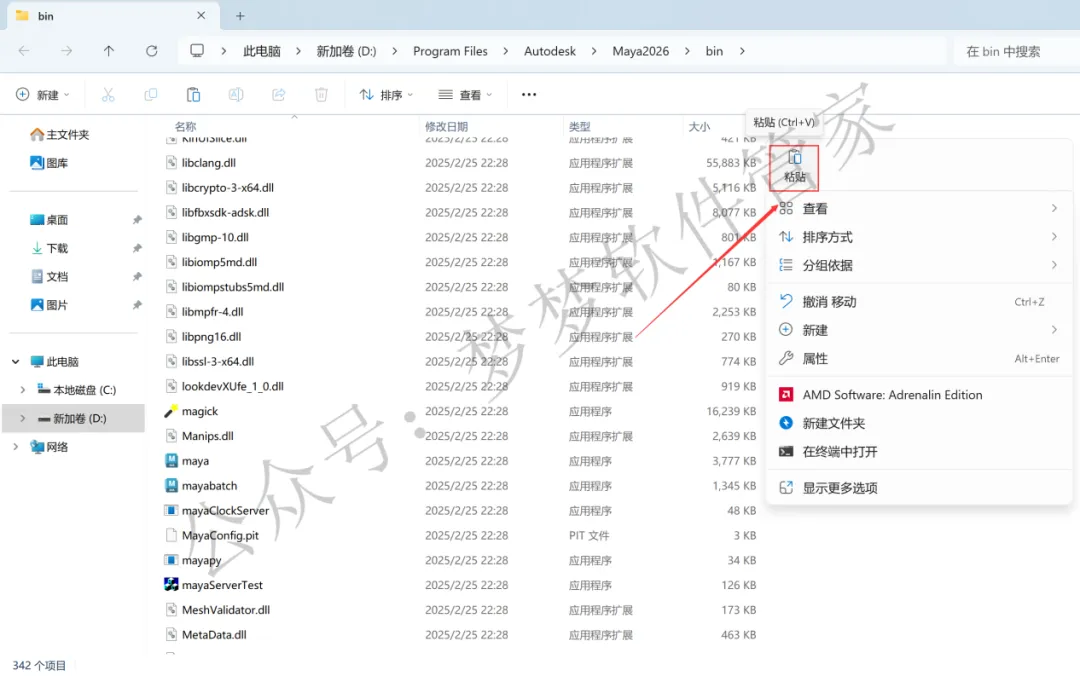The width and height of the screenshot is (1080, 676).
Task: Click the Delete trash toolbar icon
Action: click(321, 94)
